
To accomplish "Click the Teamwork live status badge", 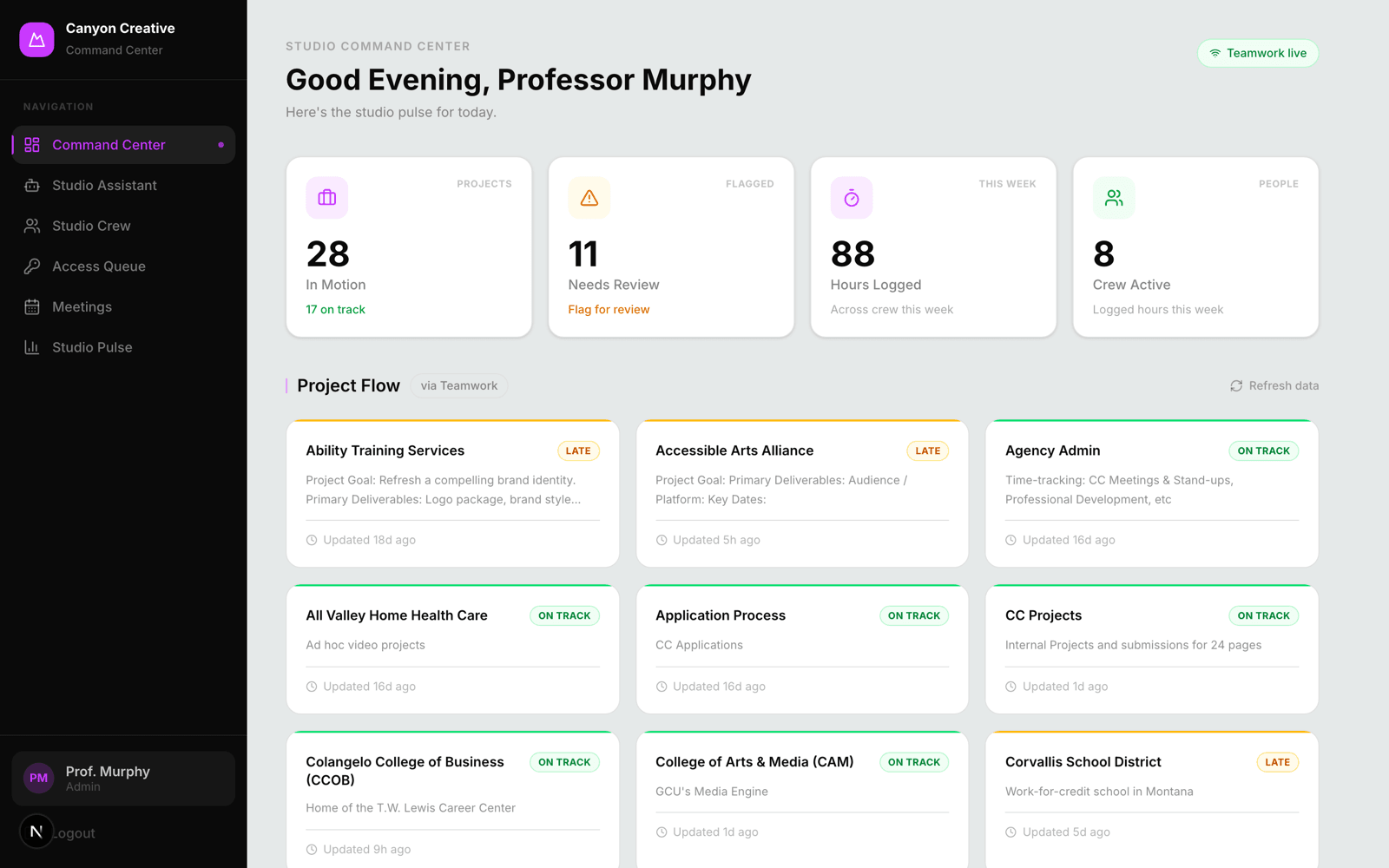I will (1258, 53).
